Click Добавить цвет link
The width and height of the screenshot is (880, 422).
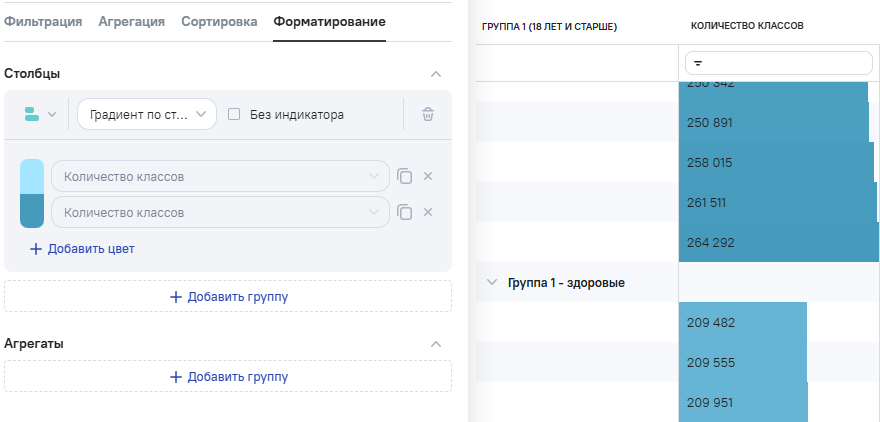click(82, 249)
